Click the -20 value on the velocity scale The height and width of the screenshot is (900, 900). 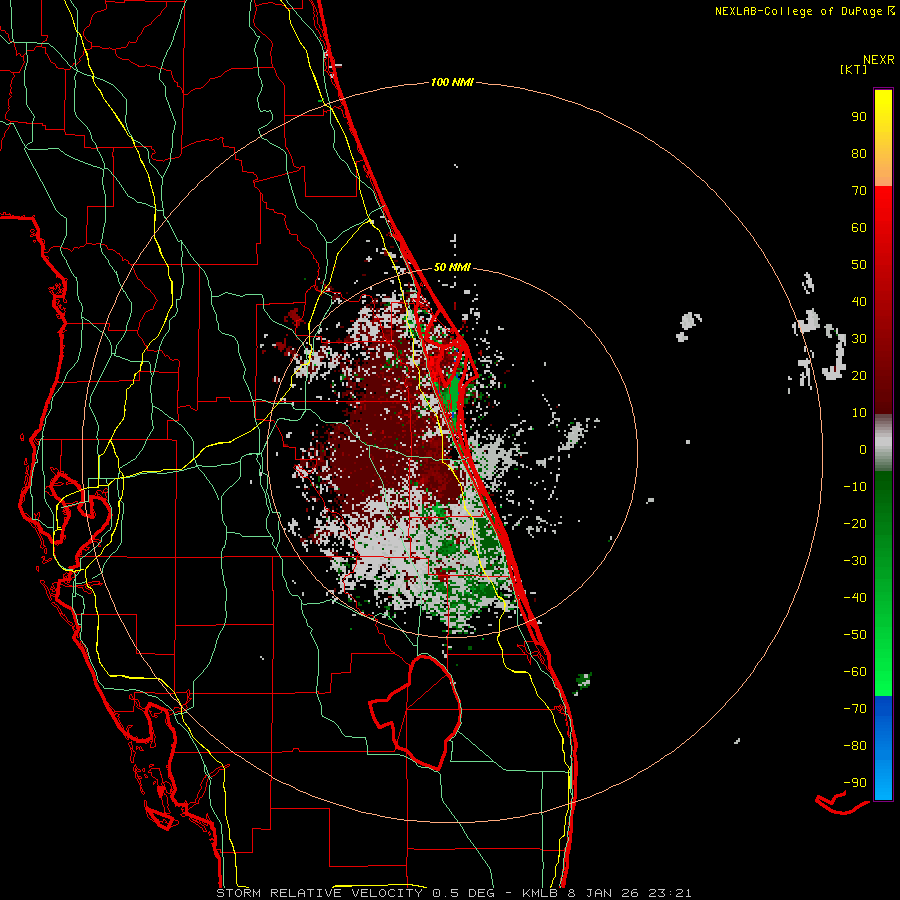click(855, 524)
